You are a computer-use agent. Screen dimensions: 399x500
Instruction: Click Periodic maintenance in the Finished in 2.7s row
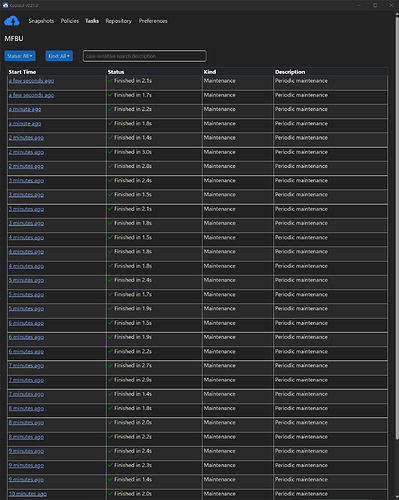point(301,365)
